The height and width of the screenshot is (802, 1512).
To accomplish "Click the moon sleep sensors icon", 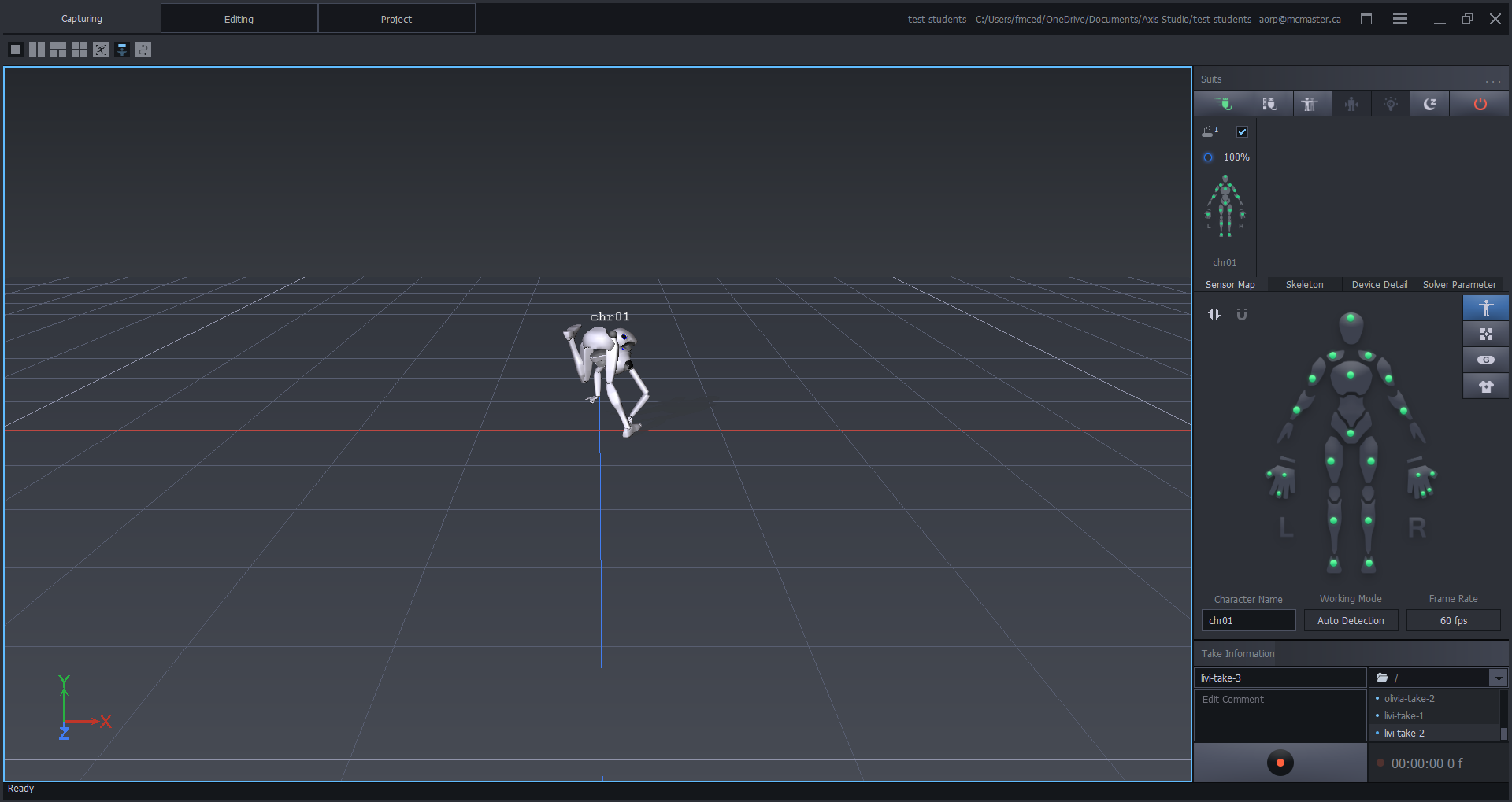I will [1430, 104].
